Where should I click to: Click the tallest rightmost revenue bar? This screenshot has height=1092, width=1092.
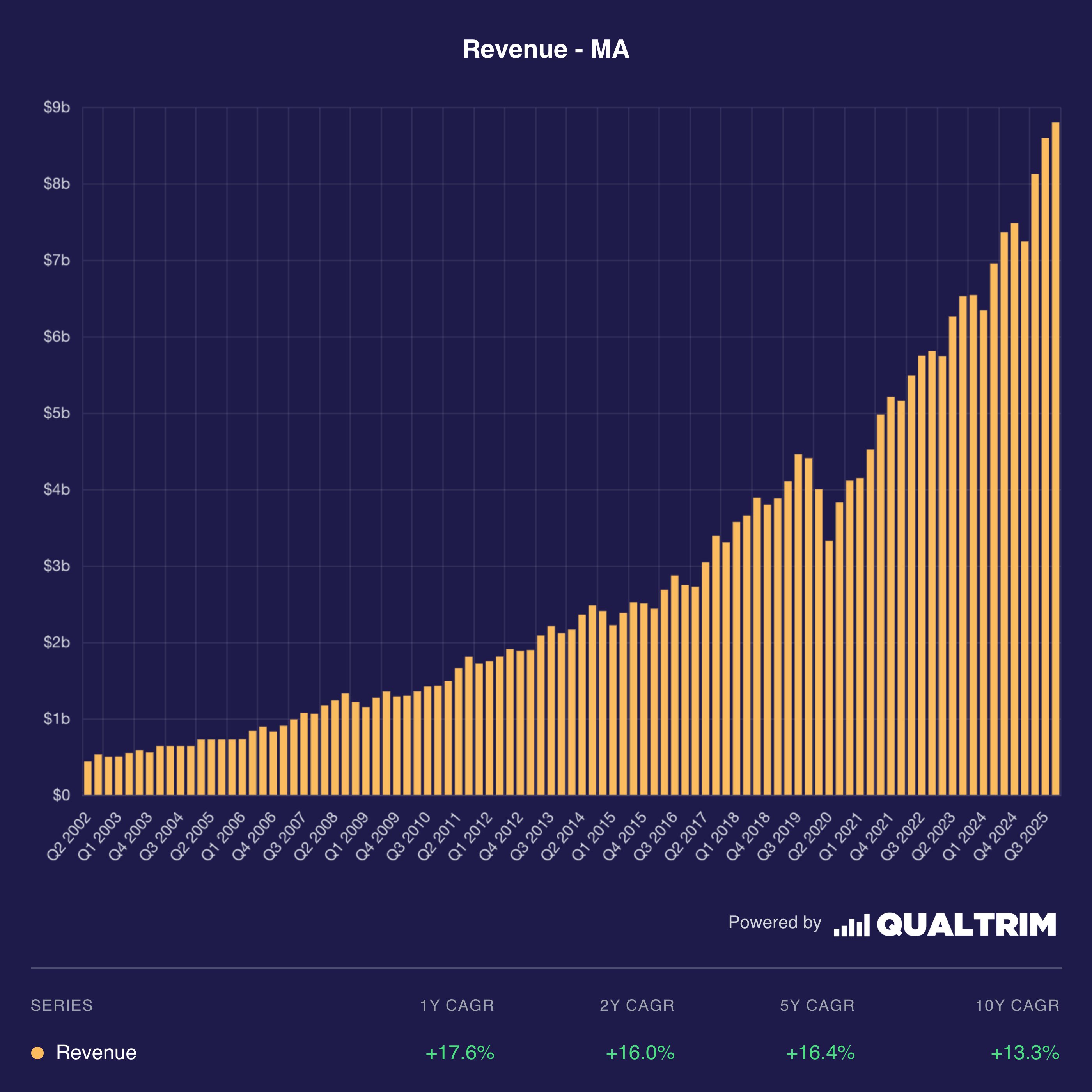pyautogui.click(x=1055, y=458)
